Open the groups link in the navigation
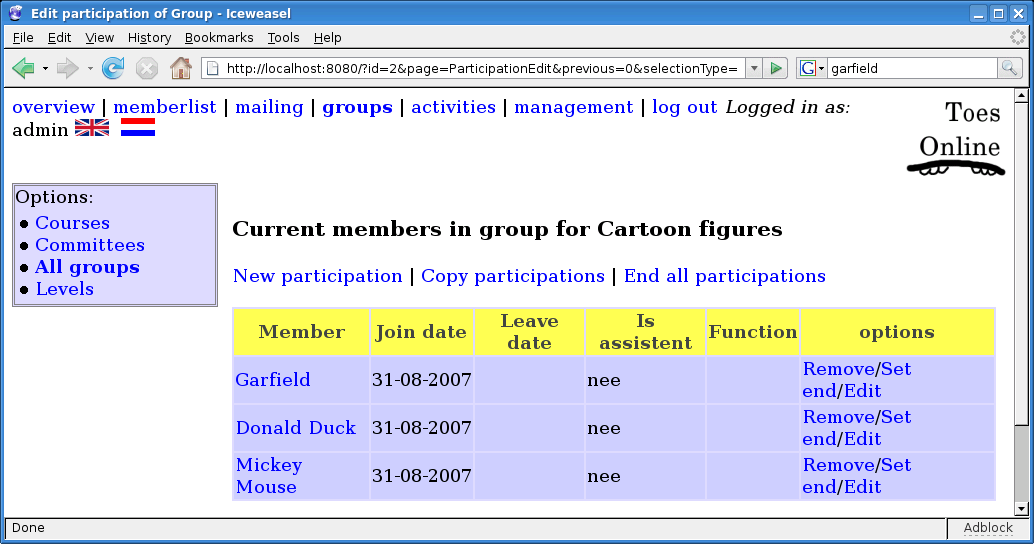The image size is (1034, 544). pyautogui.click(x=357, y=107)
